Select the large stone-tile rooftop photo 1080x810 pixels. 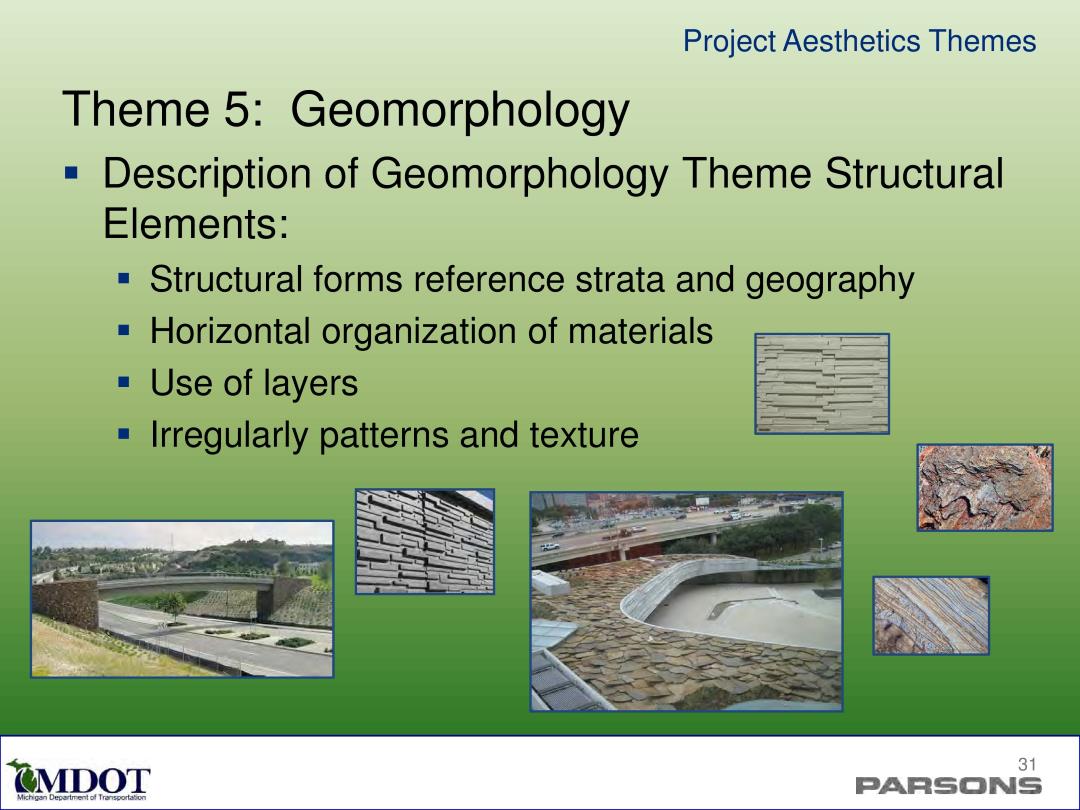[x=686, y=601]
